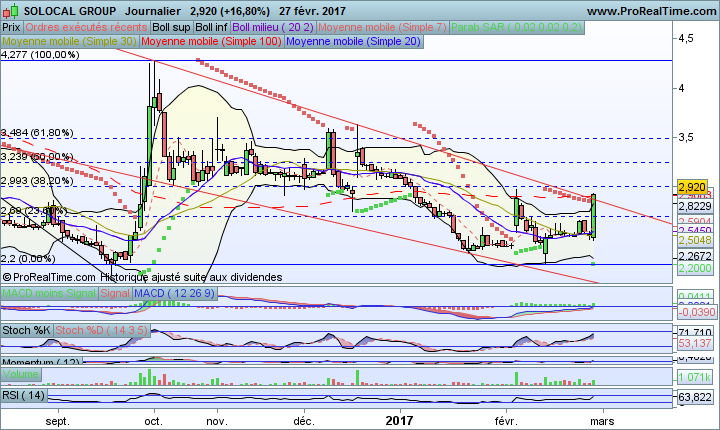Click price text 2,920 (+16,80%)

(x=230, y=11)
